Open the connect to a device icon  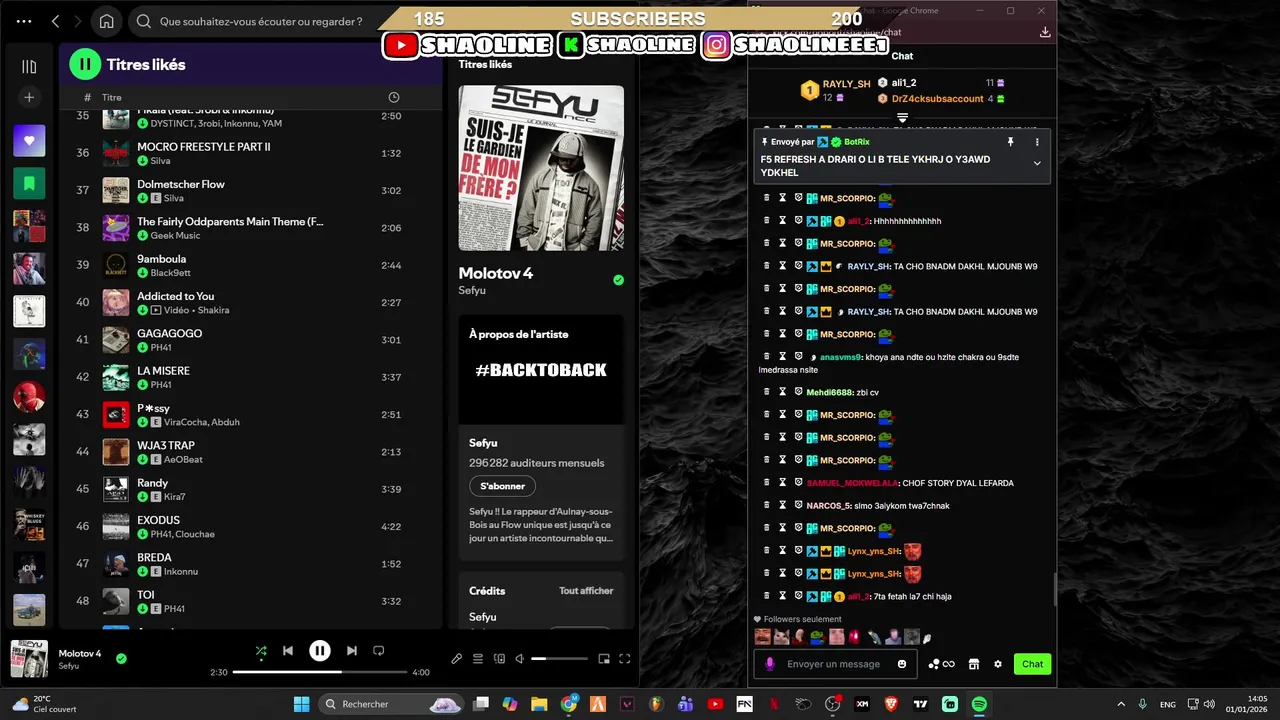pos(499,659)
